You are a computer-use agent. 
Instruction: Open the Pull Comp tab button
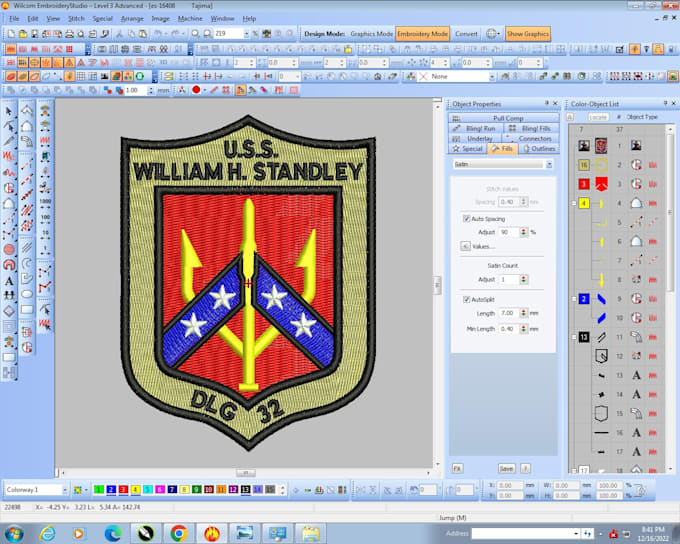tap(503, 118)
